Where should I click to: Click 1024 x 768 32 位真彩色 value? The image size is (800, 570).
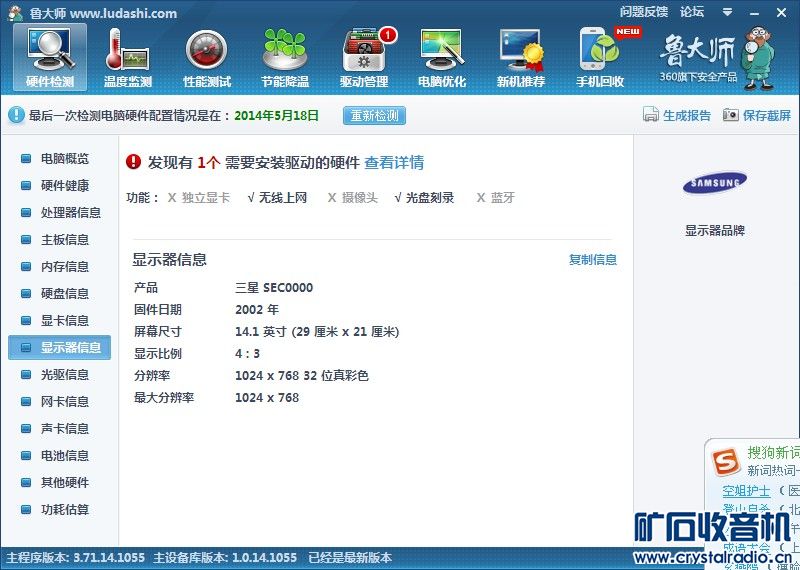tap(302, 376)
